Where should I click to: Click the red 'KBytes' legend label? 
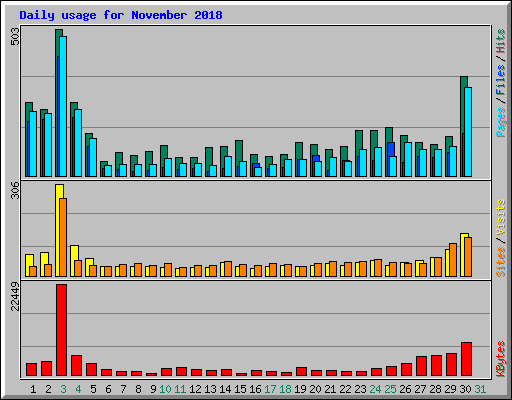[x=500, y=359]
